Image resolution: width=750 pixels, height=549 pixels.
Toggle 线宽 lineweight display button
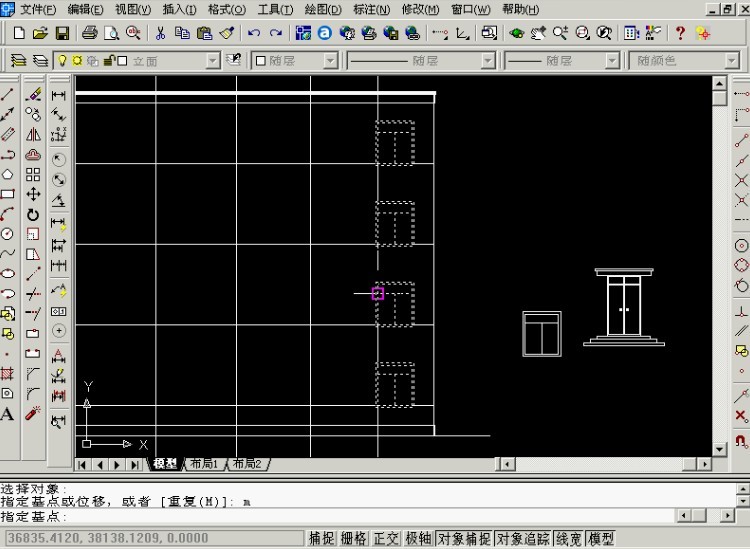(569, 538)
